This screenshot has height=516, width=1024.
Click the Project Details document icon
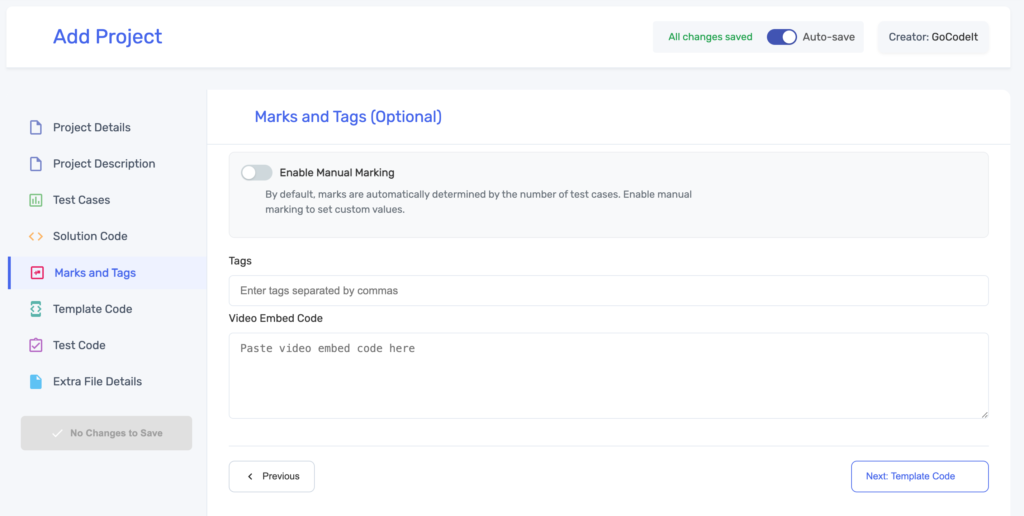tap(36, 128)
